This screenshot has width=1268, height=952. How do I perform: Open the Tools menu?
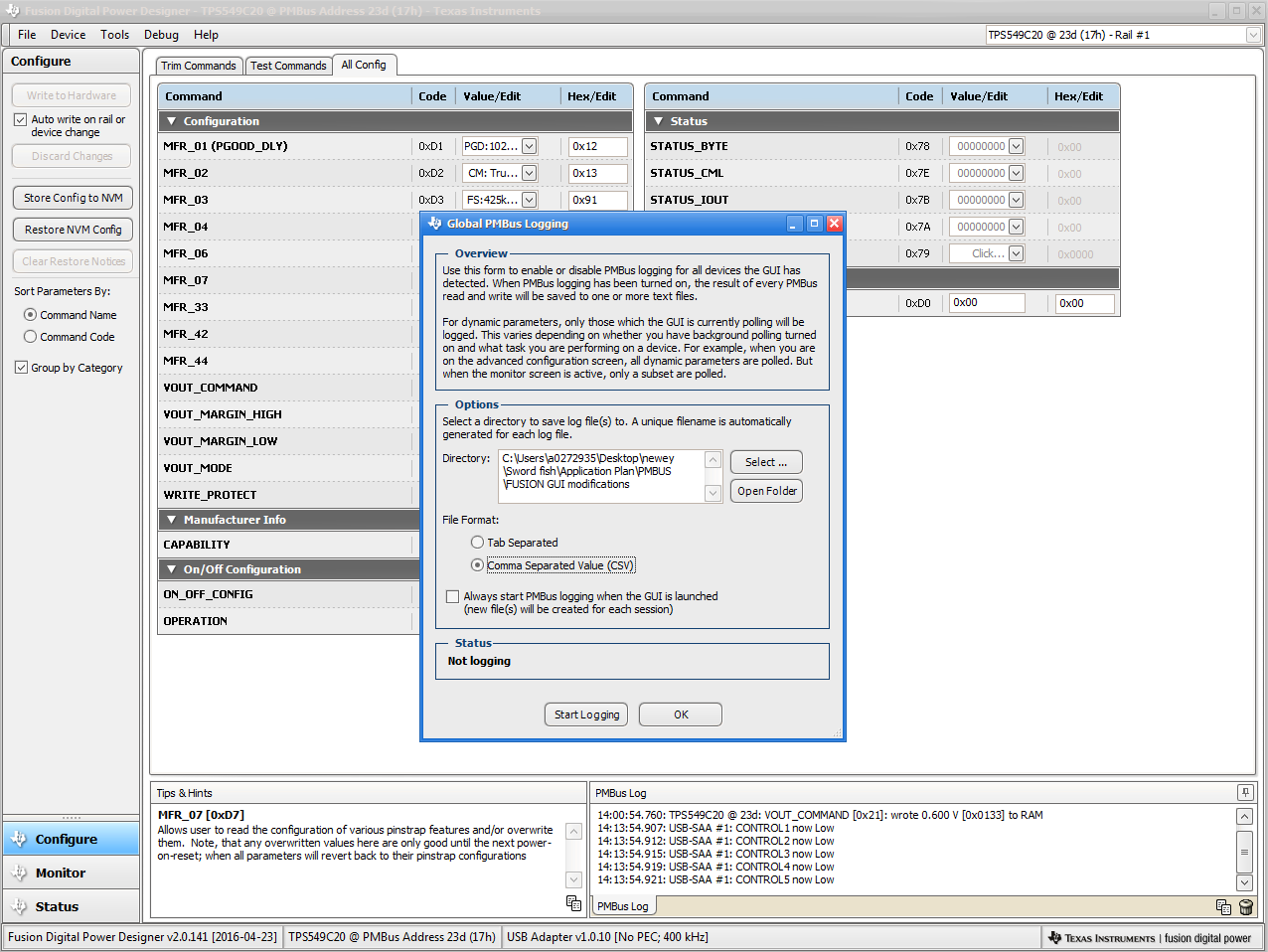[x=114, y=35]
